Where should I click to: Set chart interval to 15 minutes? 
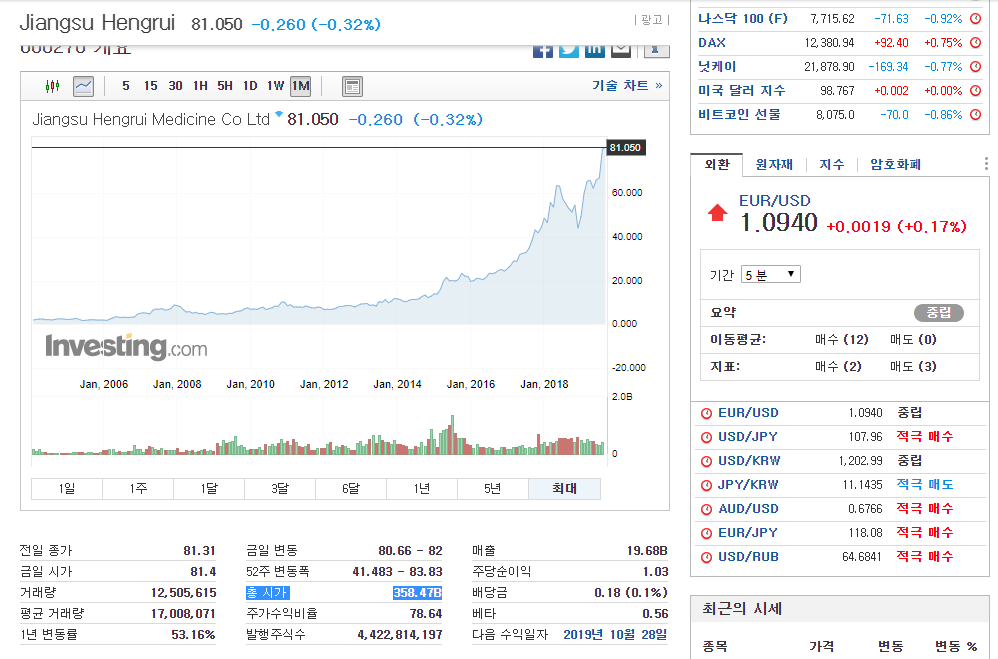[150, 86]
